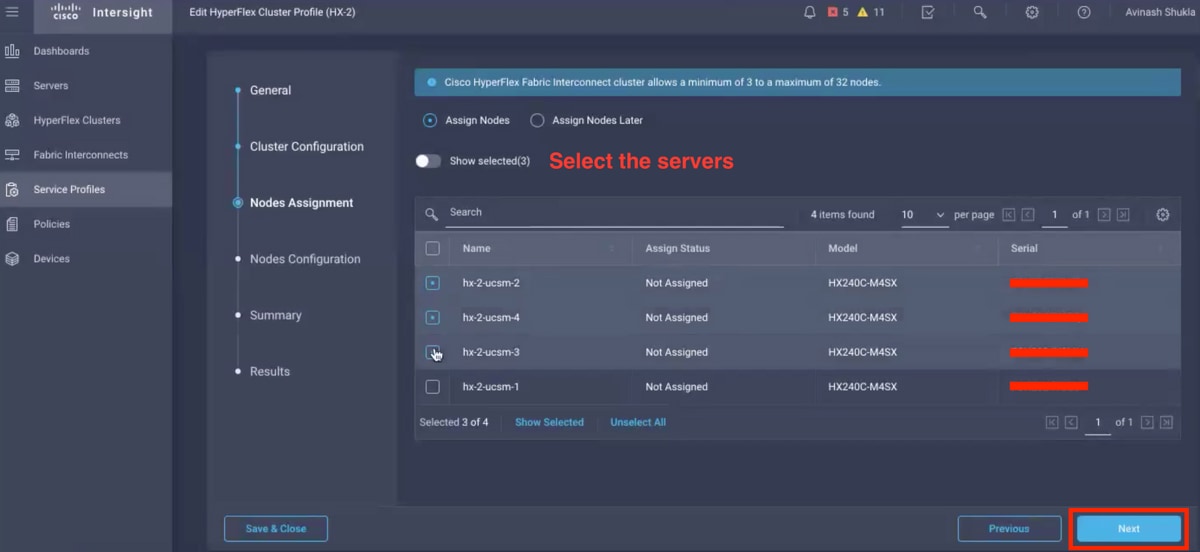Click the hx-2-ucsm-1 name cell
Viewport: 1200px width, 552px height.
pyautogui.click(x=491, y=387)
